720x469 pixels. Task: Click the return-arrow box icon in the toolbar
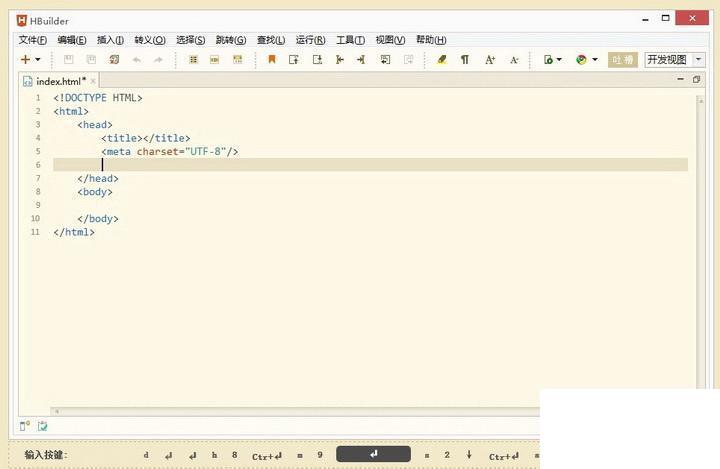385,59
